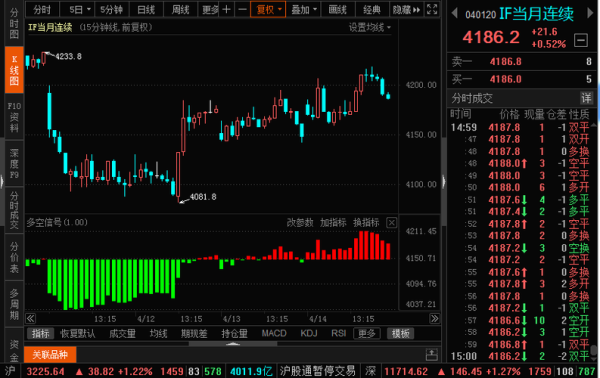The width and height of the screenshot is (600, 378).
Task: Show 持仓量 open interest indicator
Action: (234, 333)
